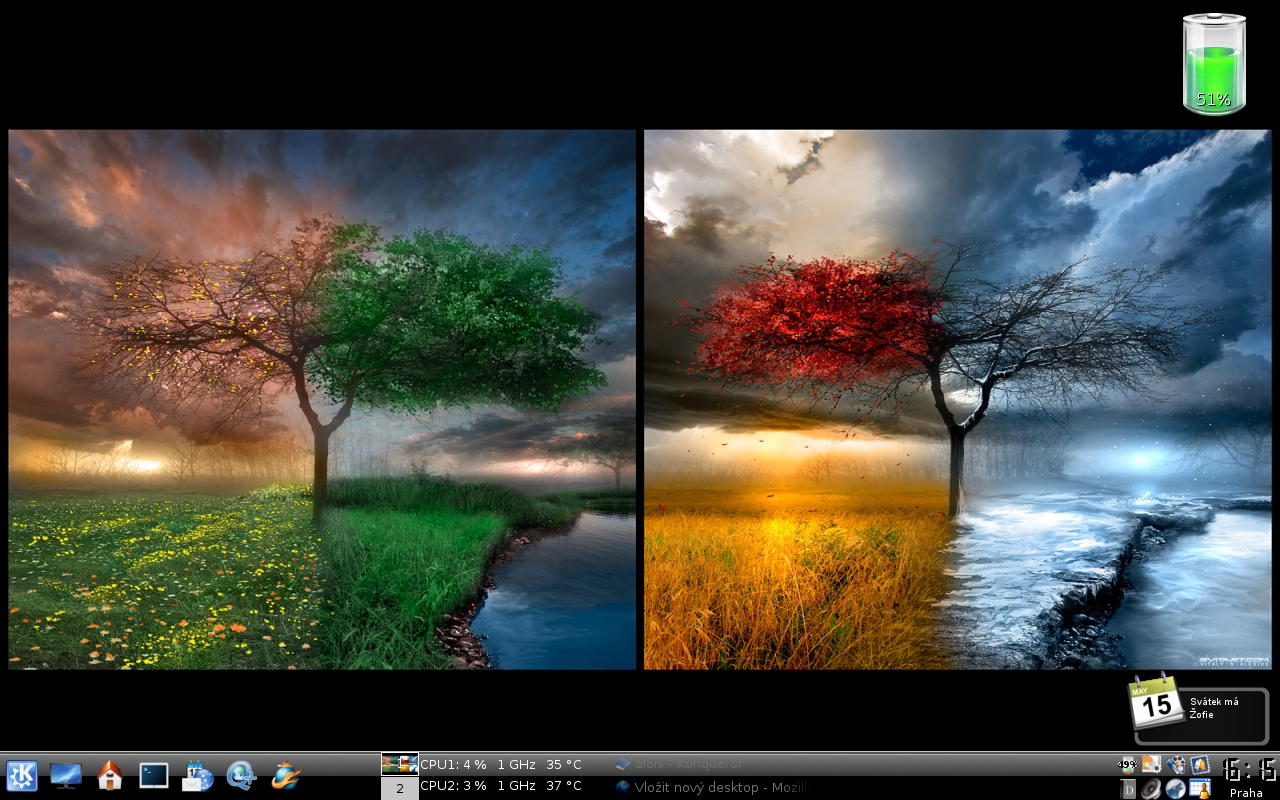
Task: Click the green battery 51% desktop widget
Action: click(x=1214, y=64)
